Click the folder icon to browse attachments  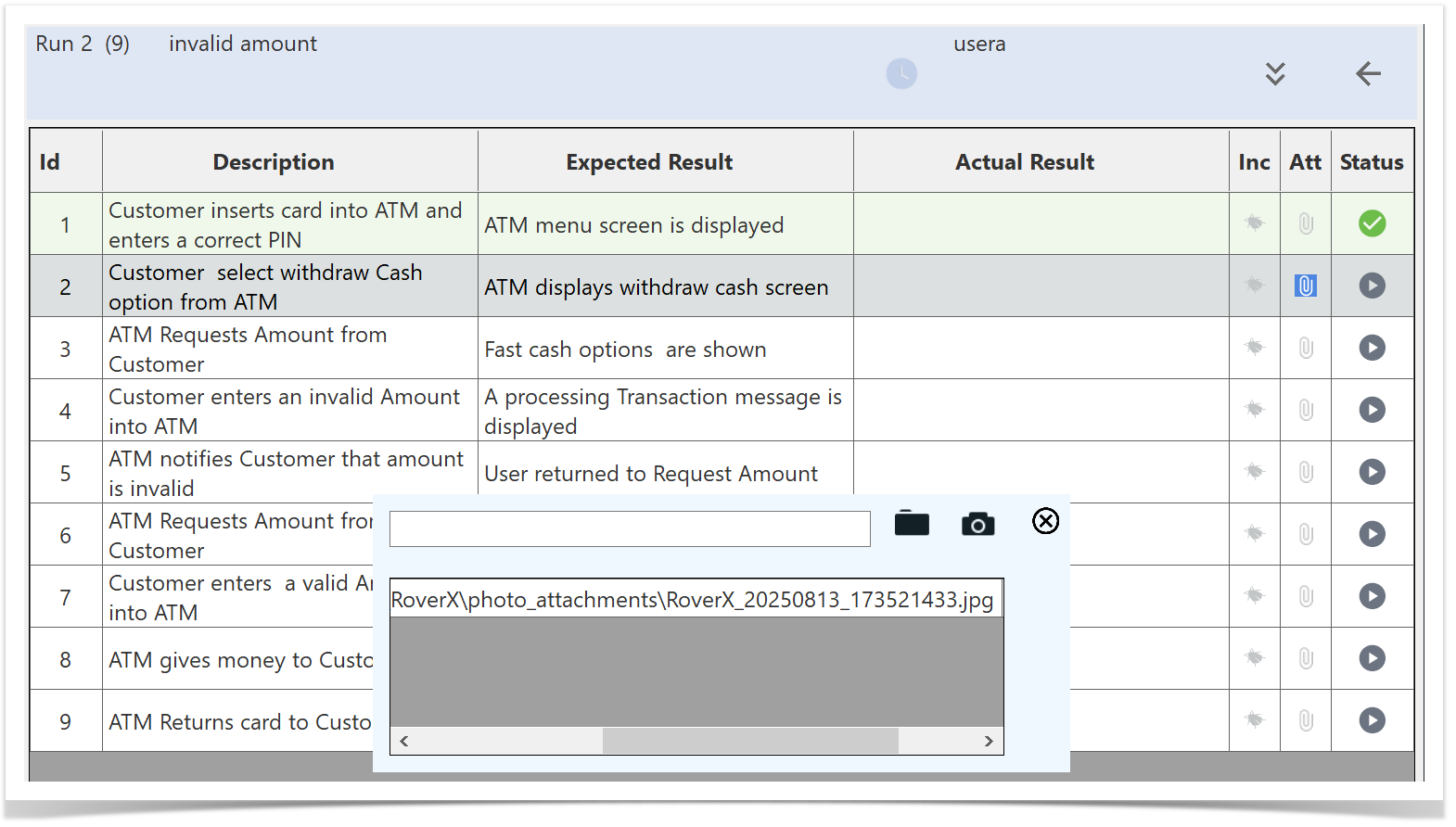pyautogui.click(x=912, y=524)
